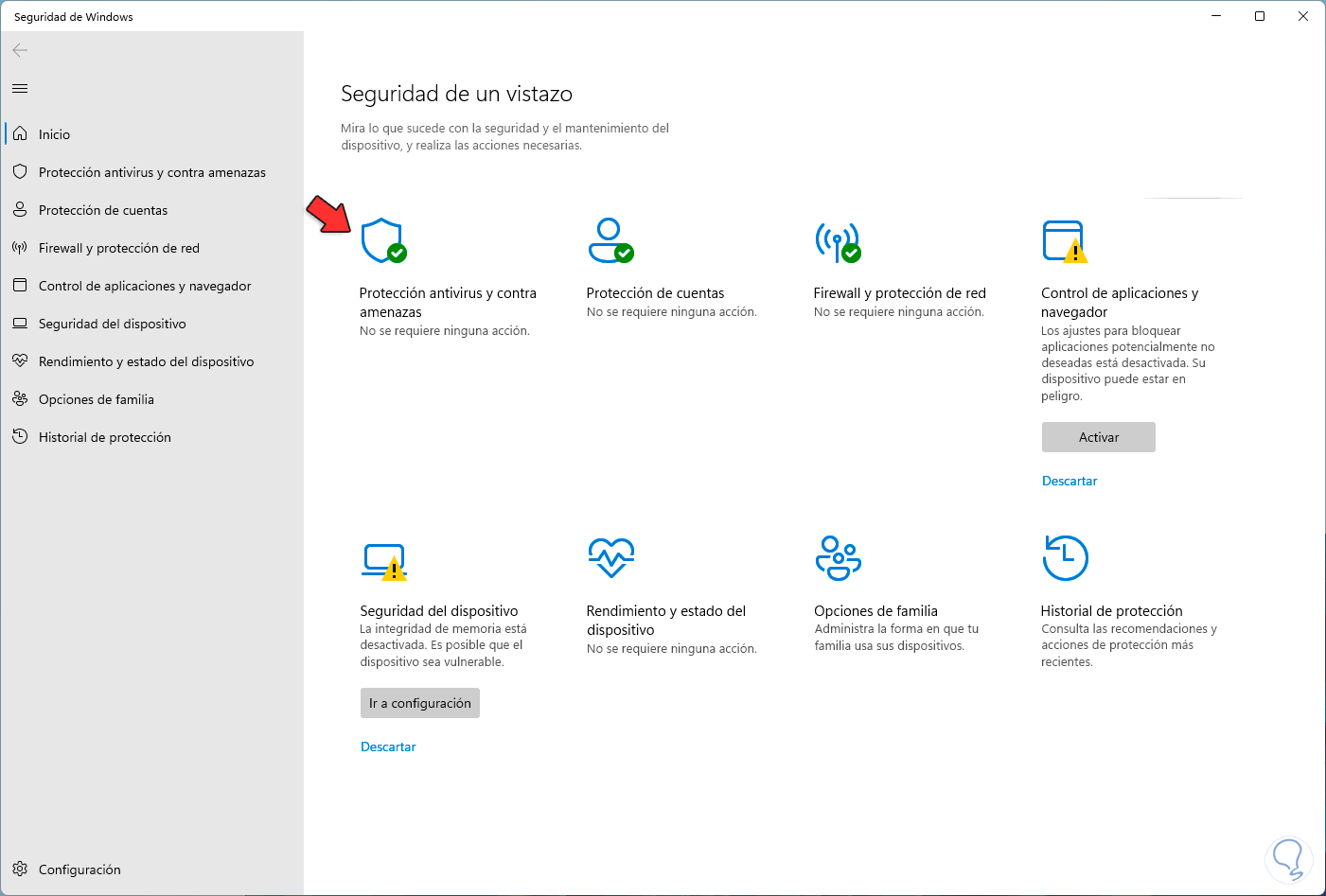Click the Protección de cuentas tile title
The image size is (1326, 896).
(655, 293)
